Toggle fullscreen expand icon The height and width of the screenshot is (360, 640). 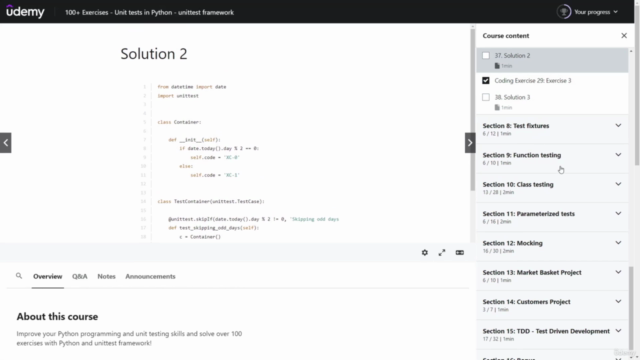[442, 253]
